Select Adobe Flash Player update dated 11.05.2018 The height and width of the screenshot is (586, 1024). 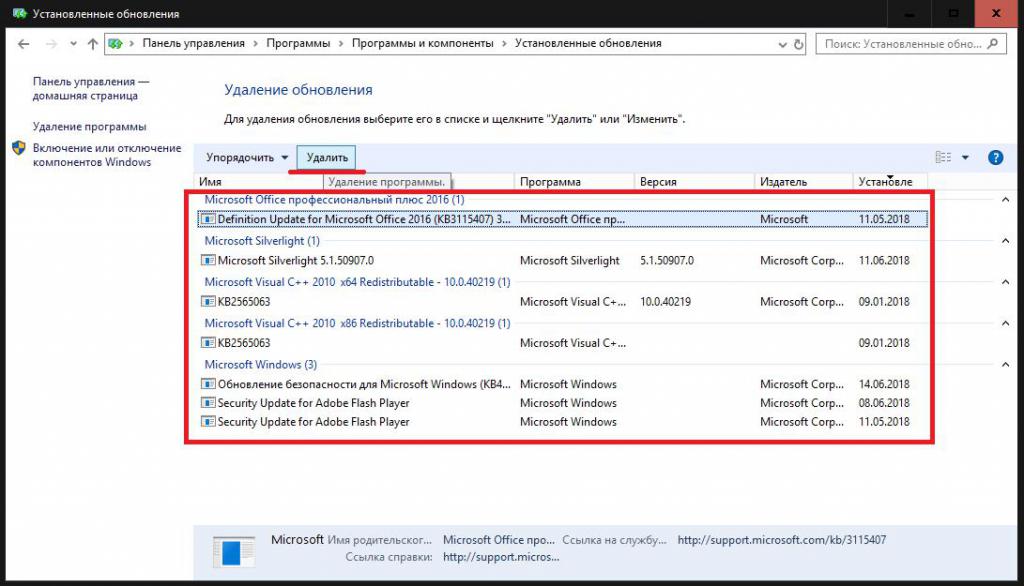pyautogui.click(x=562, y=422)
